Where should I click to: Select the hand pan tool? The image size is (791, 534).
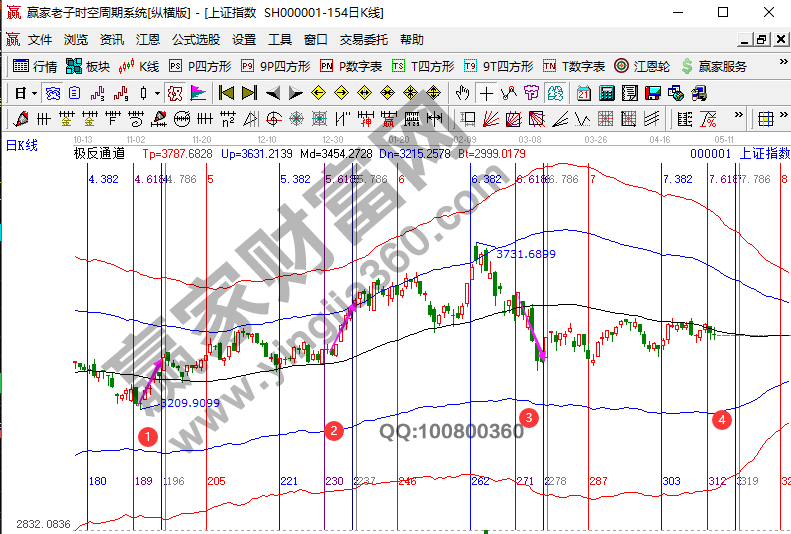click(x=462, y=93)
